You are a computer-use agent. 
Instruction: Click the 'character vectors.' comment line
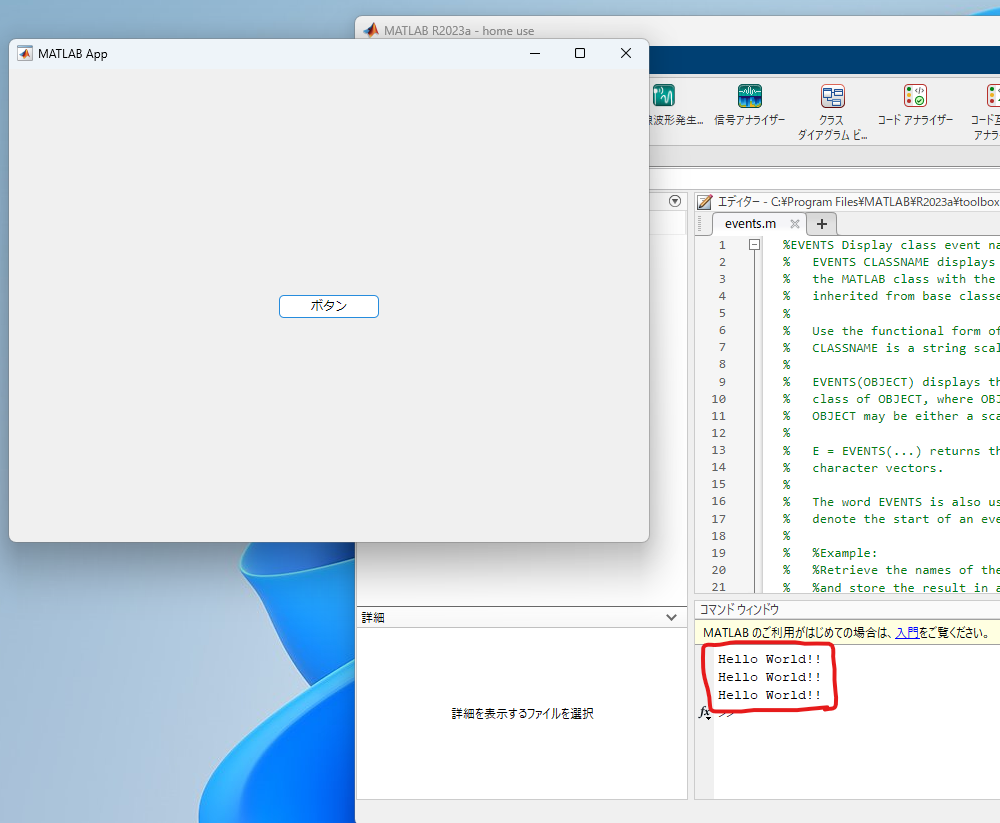877,468
